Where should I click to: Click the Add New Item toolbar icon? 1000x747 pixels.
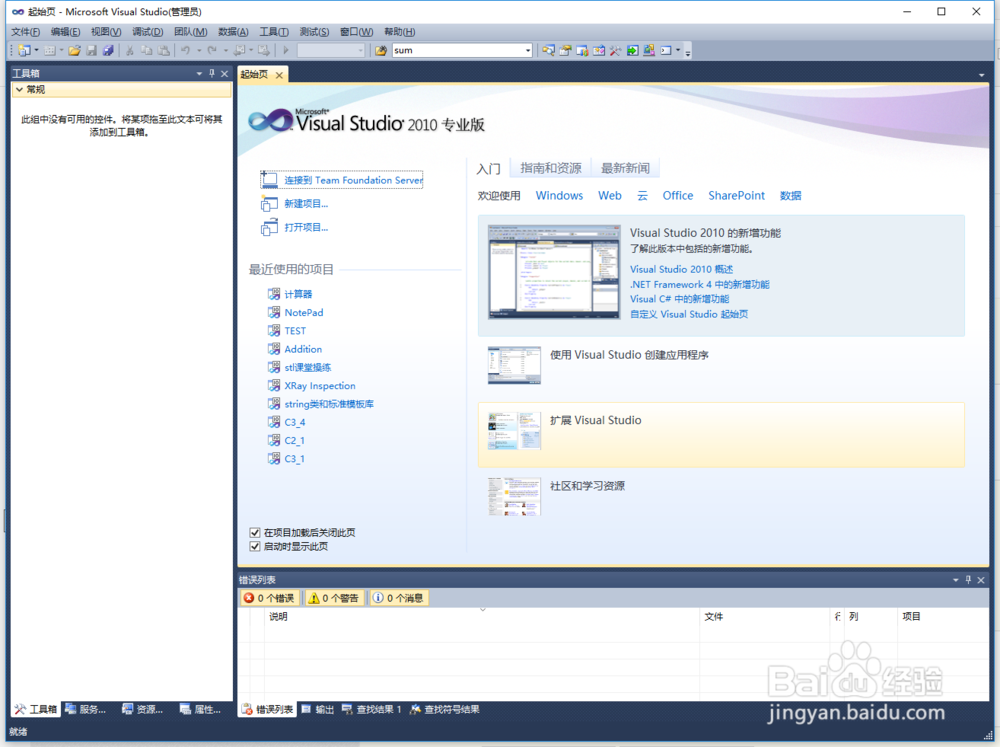pyautogui.click(x=49, y=50)
